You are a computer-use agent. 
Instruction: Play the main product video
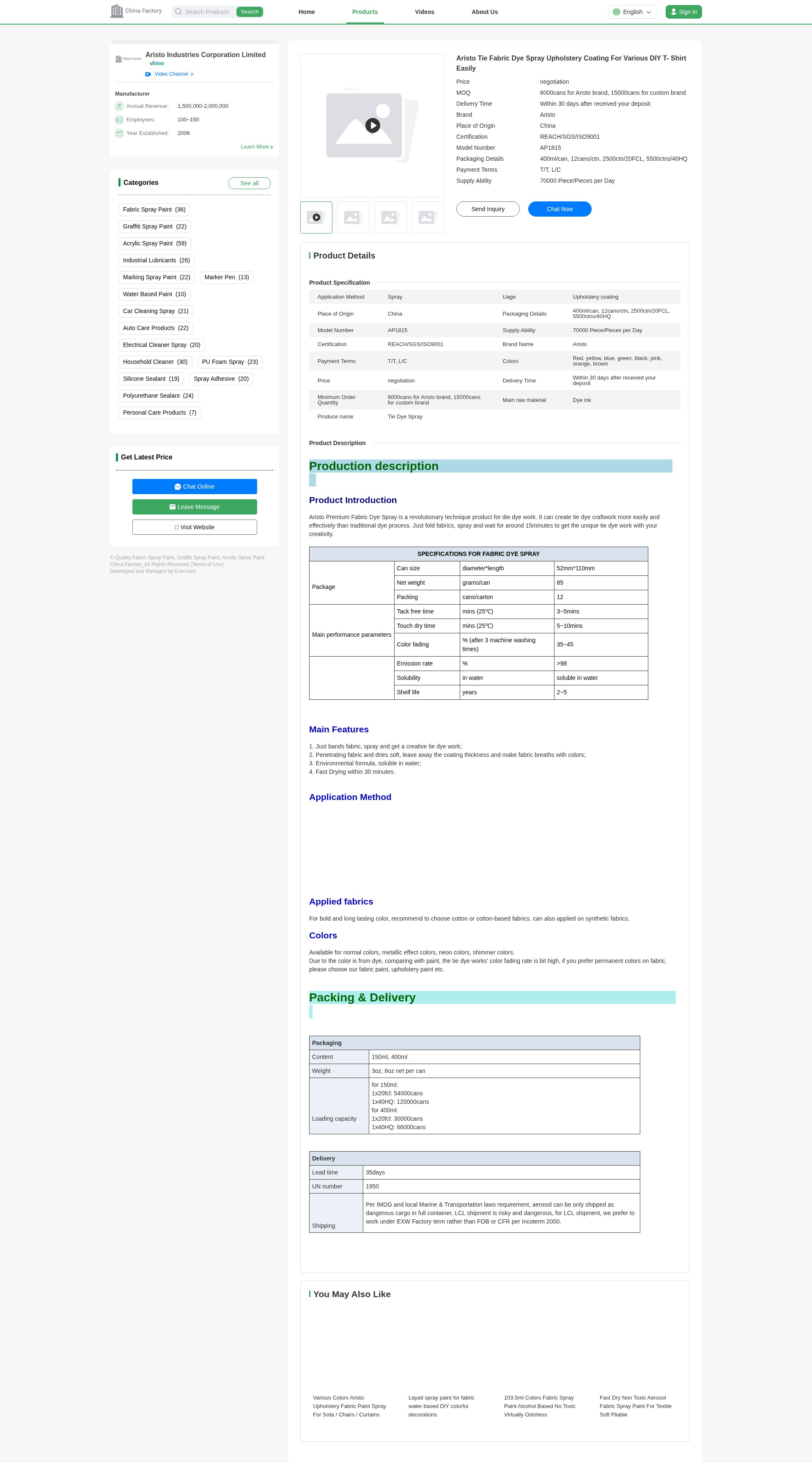(x=373, y=126)
